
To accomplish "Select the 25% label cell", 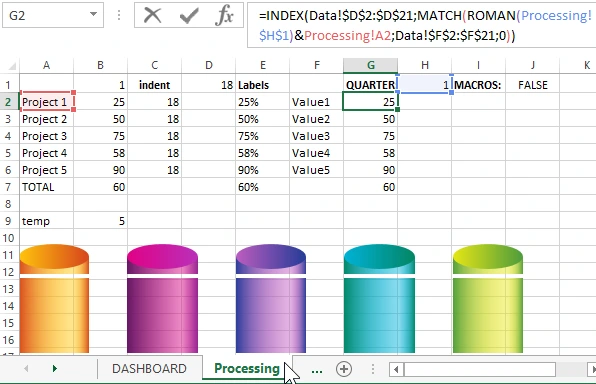I will (263, 102).
